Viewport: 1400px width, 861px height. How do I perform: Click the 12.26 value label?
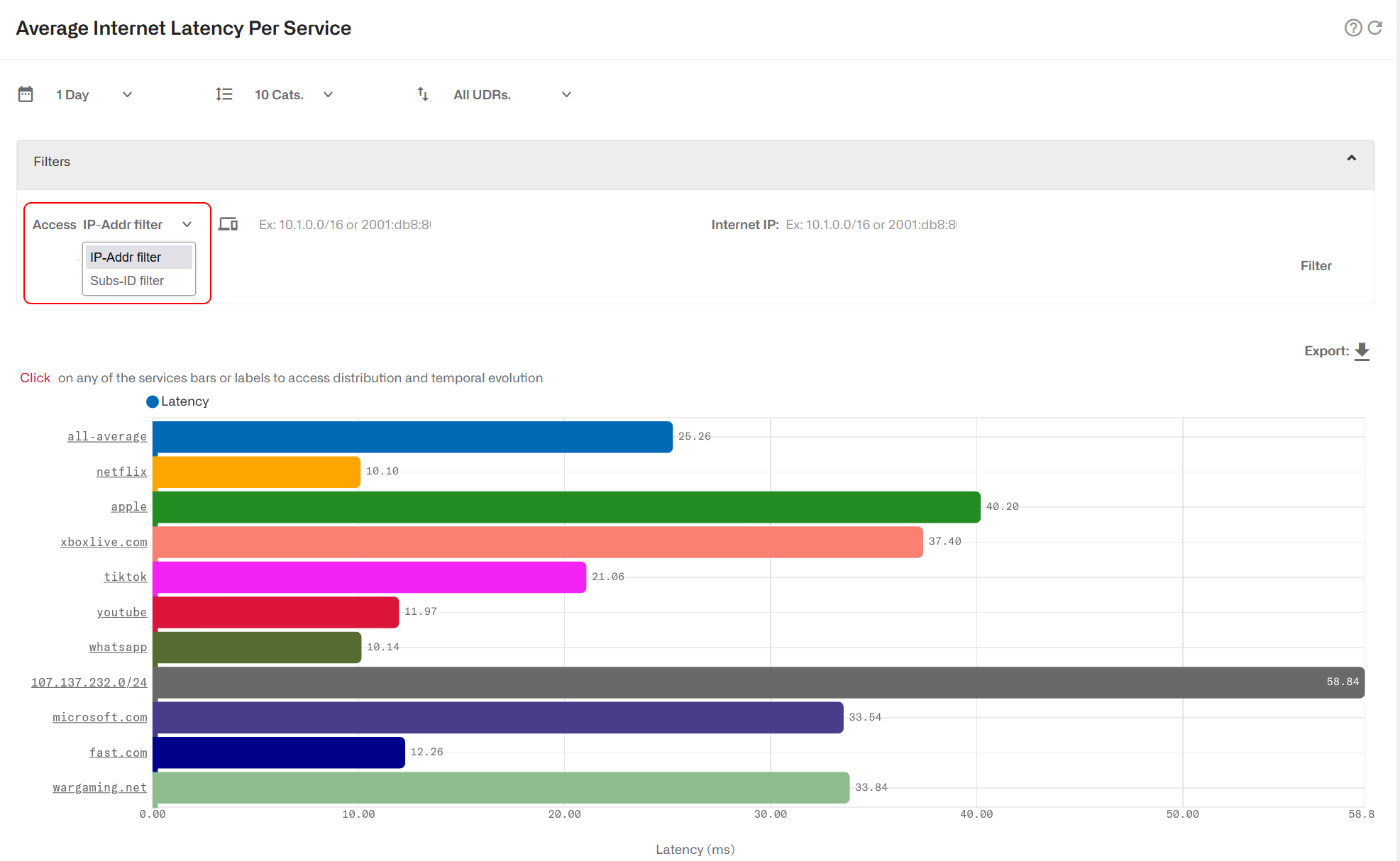[x=427, y=752]
